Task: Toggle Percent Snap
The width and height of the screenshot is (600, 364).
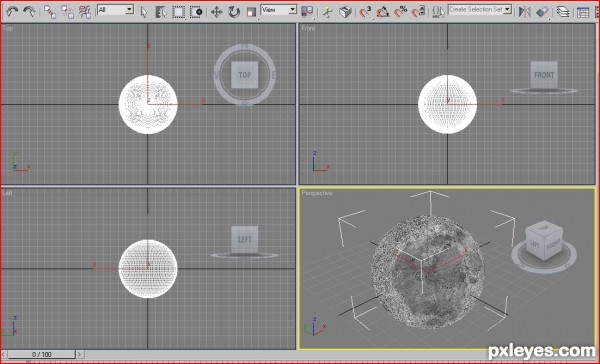Action: pos(401,12)
